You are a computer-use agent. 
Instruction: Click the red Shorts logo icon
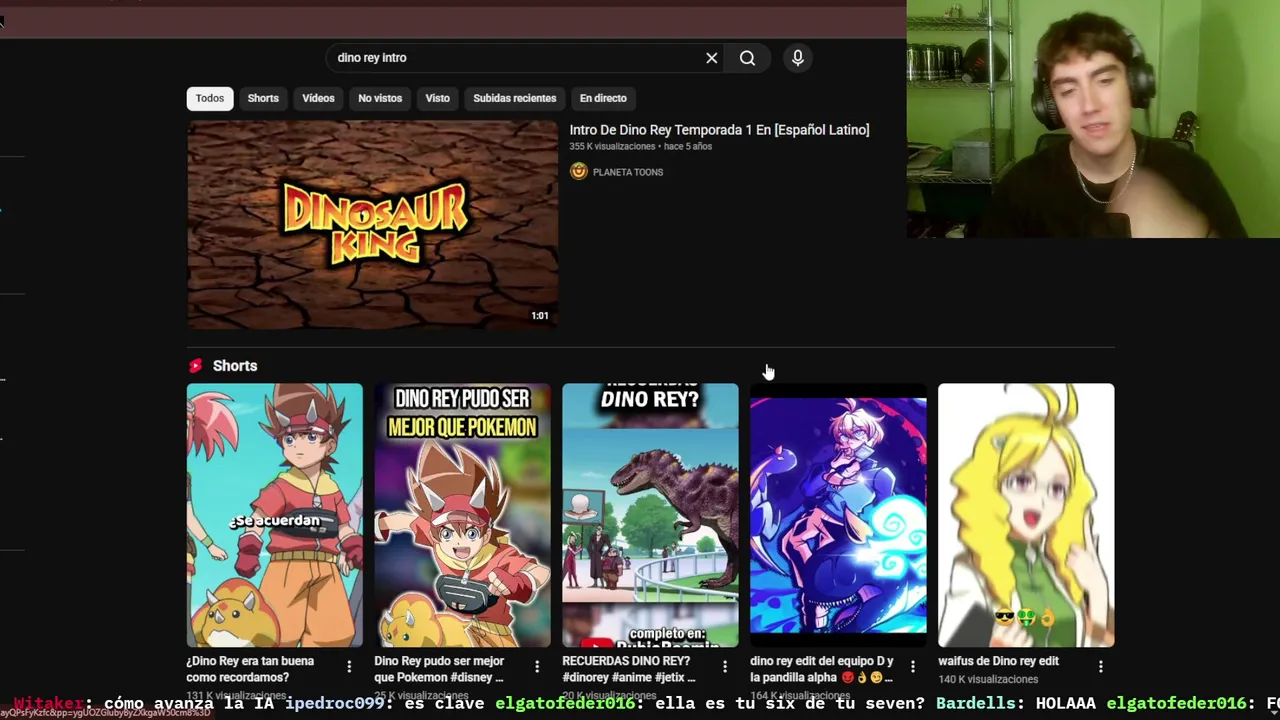[195, 366]
